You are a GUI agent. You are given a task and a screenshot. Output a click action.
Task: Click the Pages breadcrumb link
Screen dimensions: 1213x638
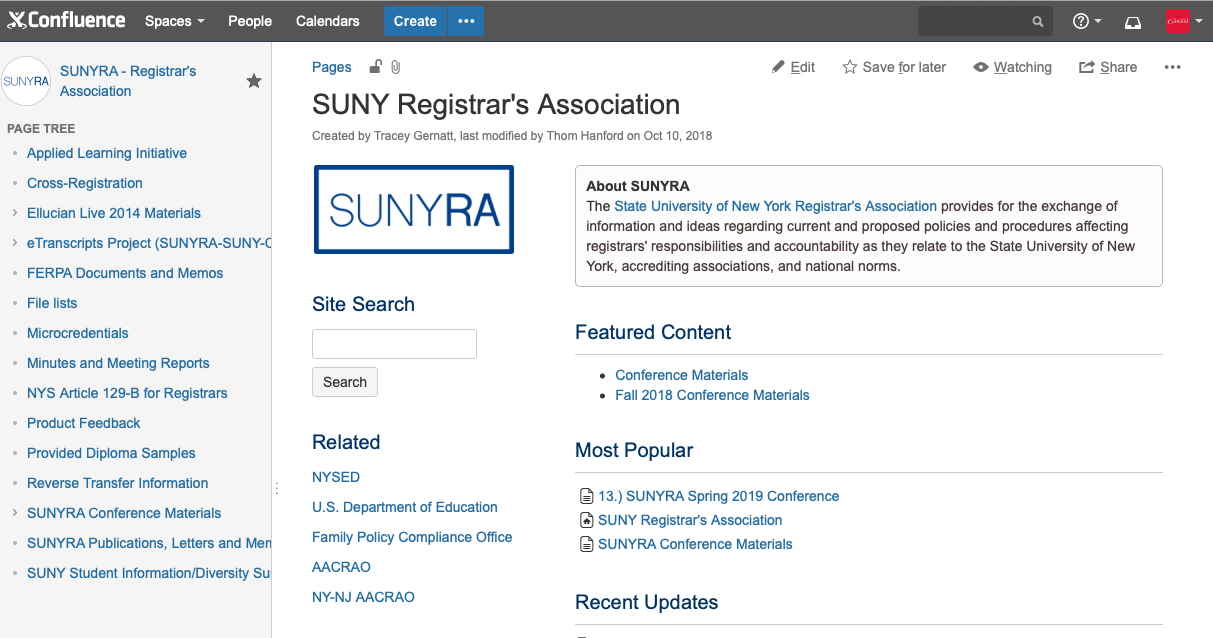[x=332, y=67]
